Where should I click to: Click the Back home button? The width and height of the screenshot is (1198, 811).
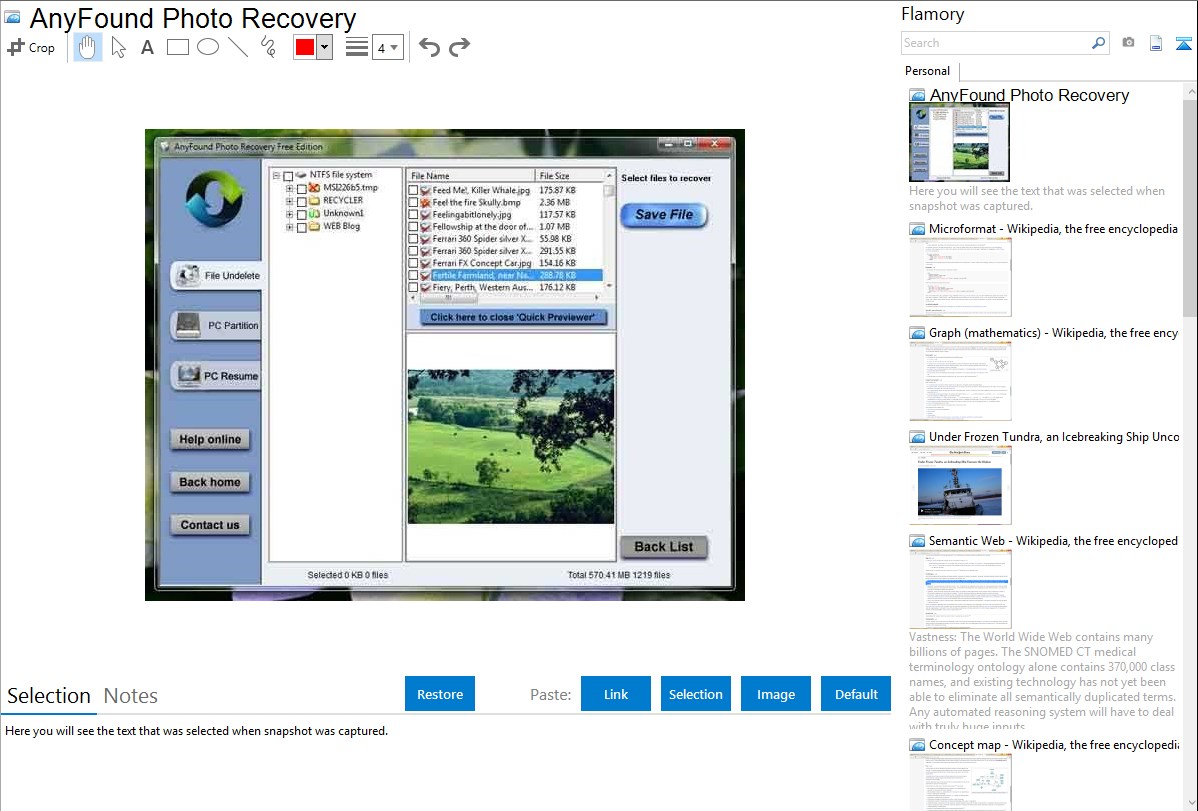(x=210, y=482)
